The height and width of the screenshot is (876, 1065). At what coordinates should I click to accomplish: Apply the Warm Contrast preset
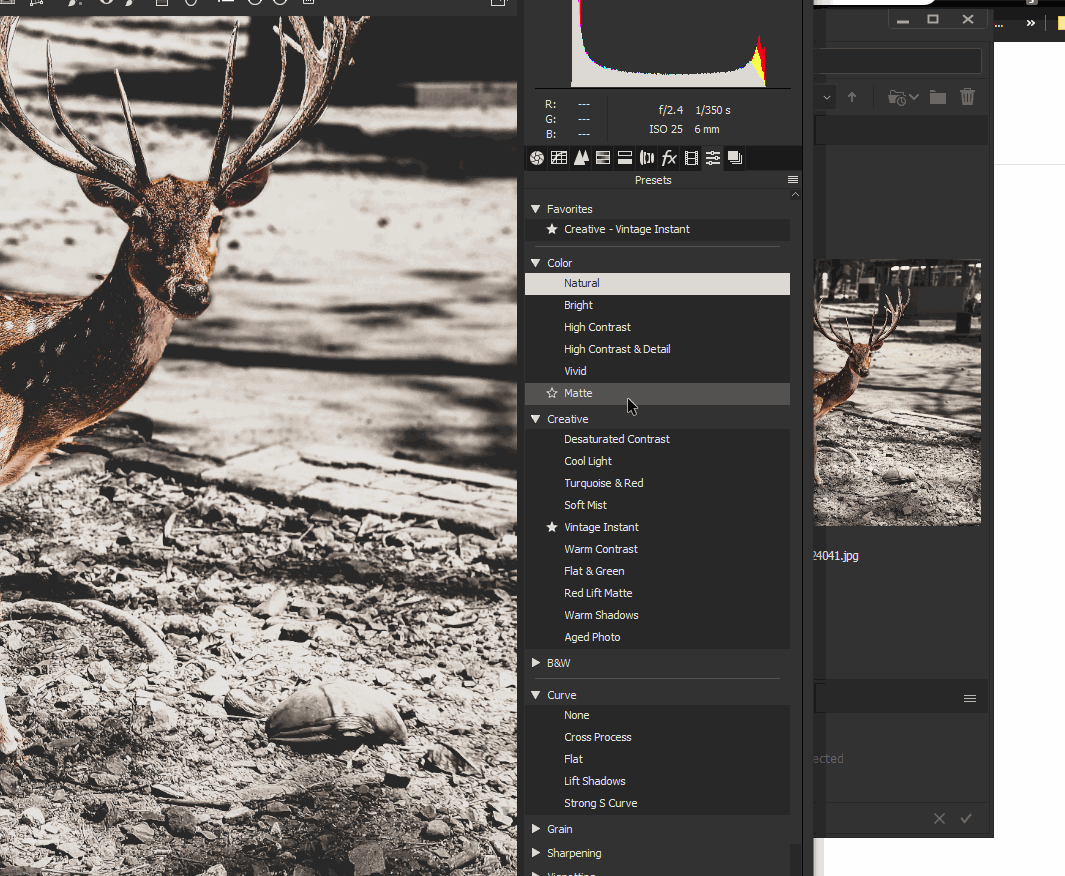(657, 549)
